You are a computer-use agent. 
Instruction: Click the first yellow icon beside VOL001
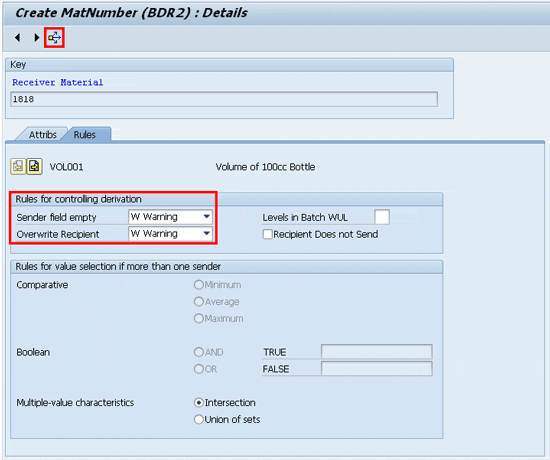coord(18,166)
